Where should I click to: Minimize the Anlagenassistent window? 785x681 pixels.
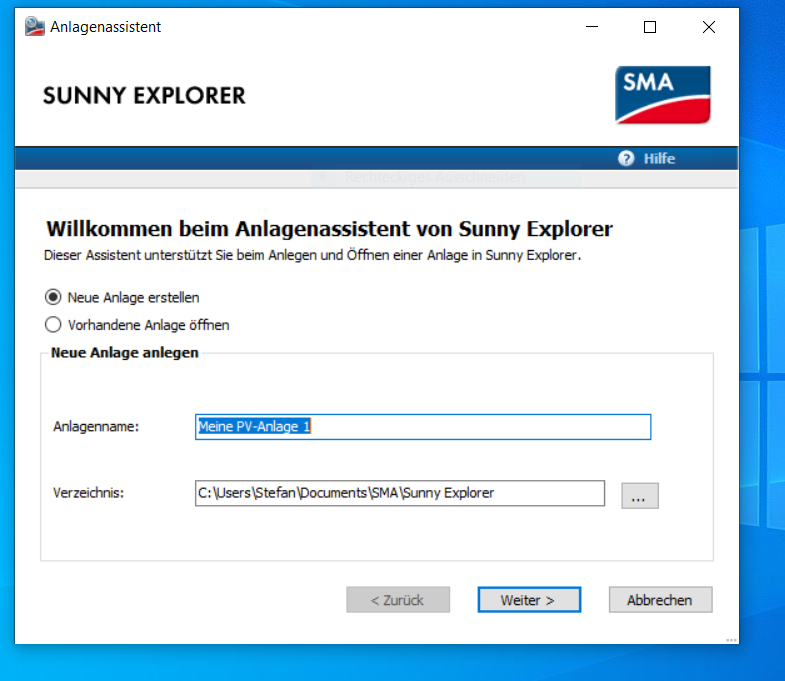pyautogui.click(x=591, y=27)
